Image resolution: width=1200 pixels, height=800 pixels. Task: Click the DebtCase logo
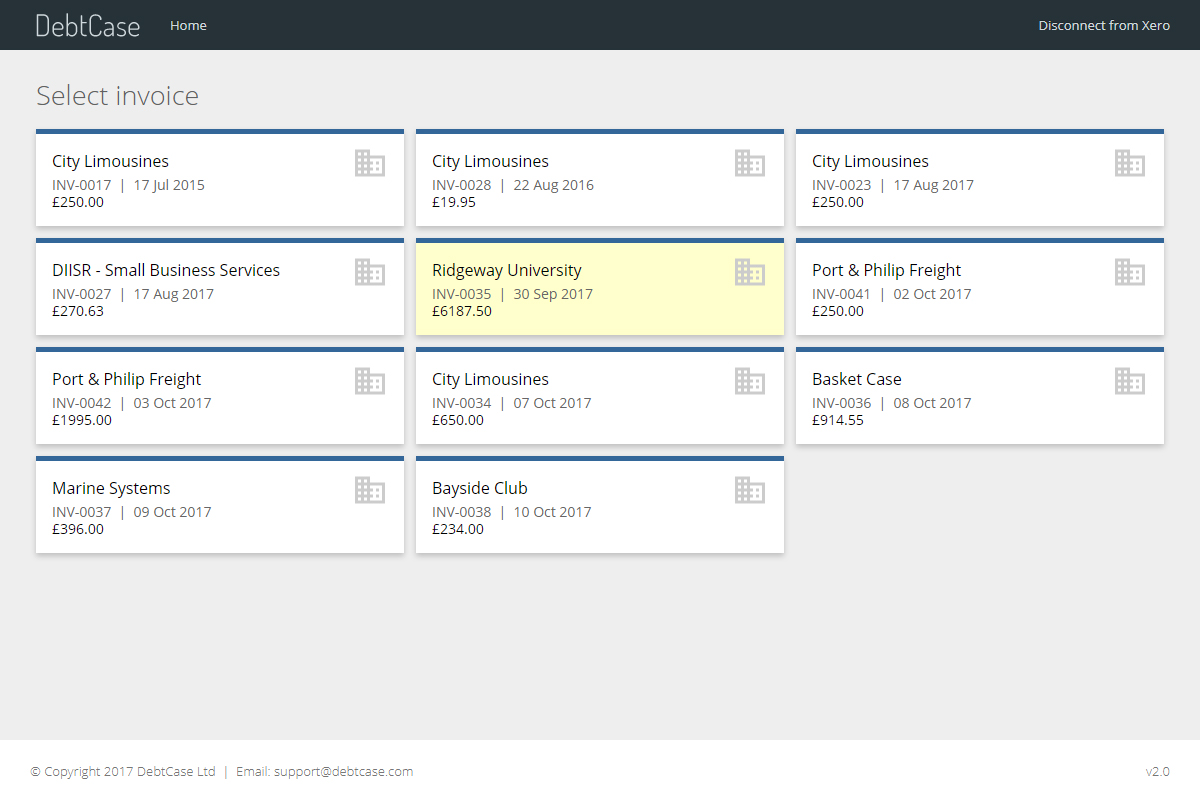pyautogui.click(x=88, y=26)
